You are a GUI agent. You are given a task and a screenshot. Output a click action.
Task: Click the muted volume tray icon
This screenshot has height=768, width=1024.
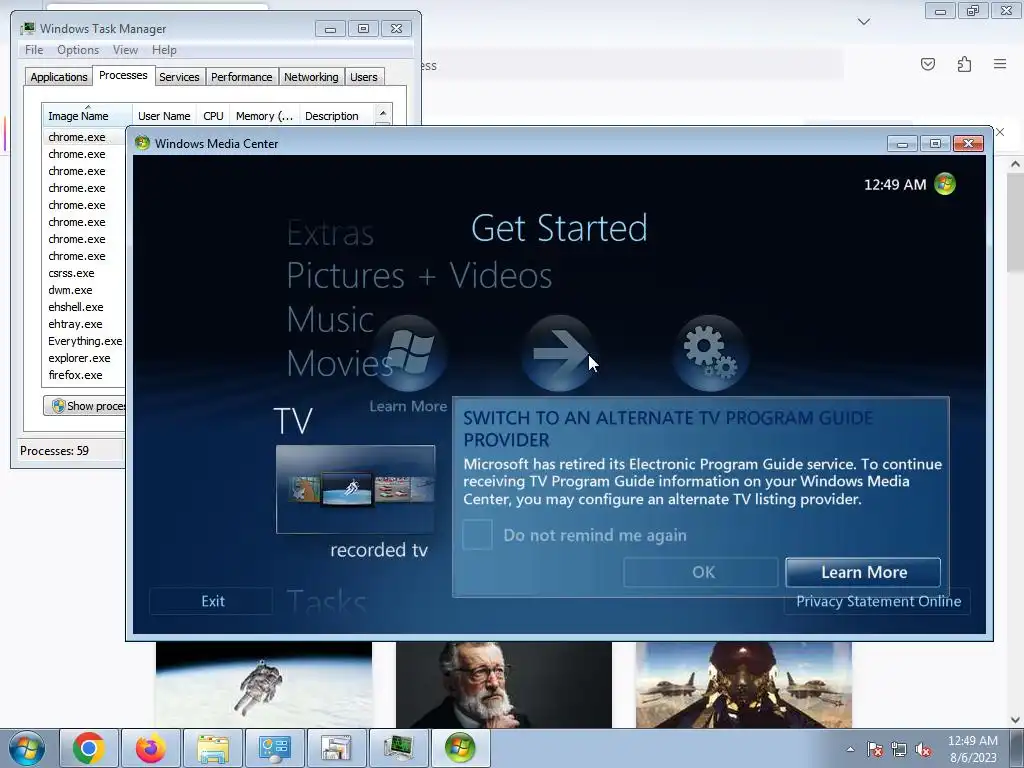[923, 749]
